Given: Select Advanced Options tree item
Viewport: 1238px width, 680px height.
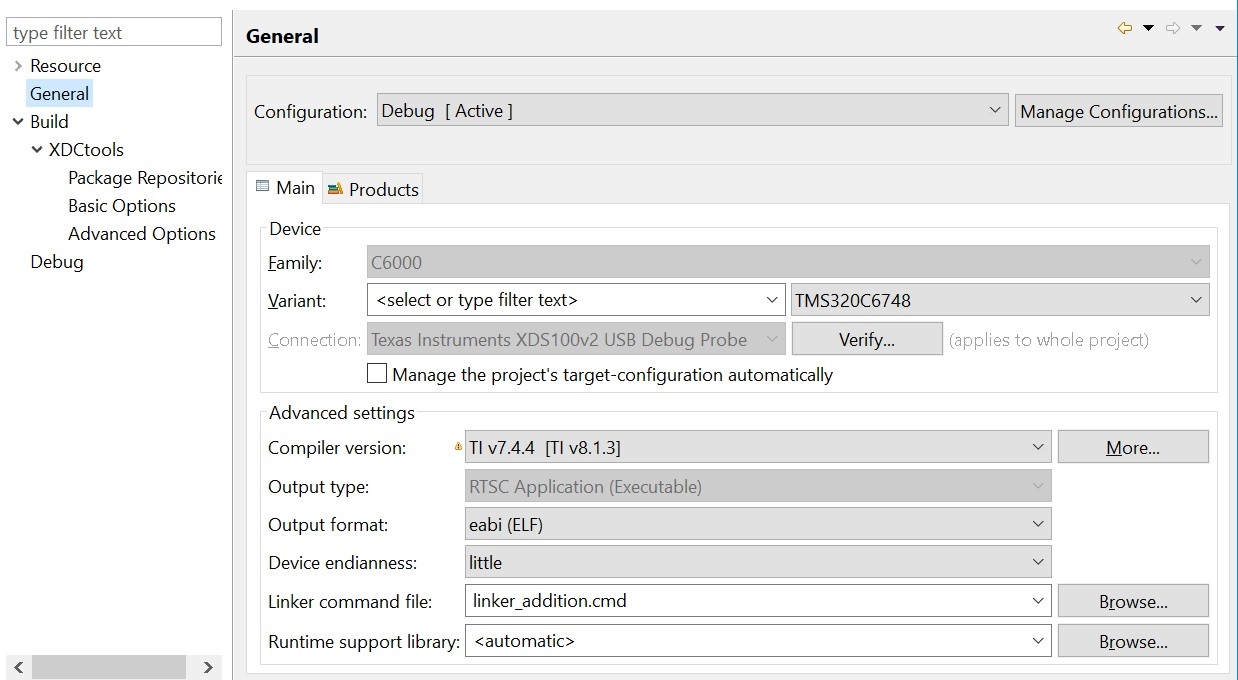Looking at the screenshot, I should point(142,234).
